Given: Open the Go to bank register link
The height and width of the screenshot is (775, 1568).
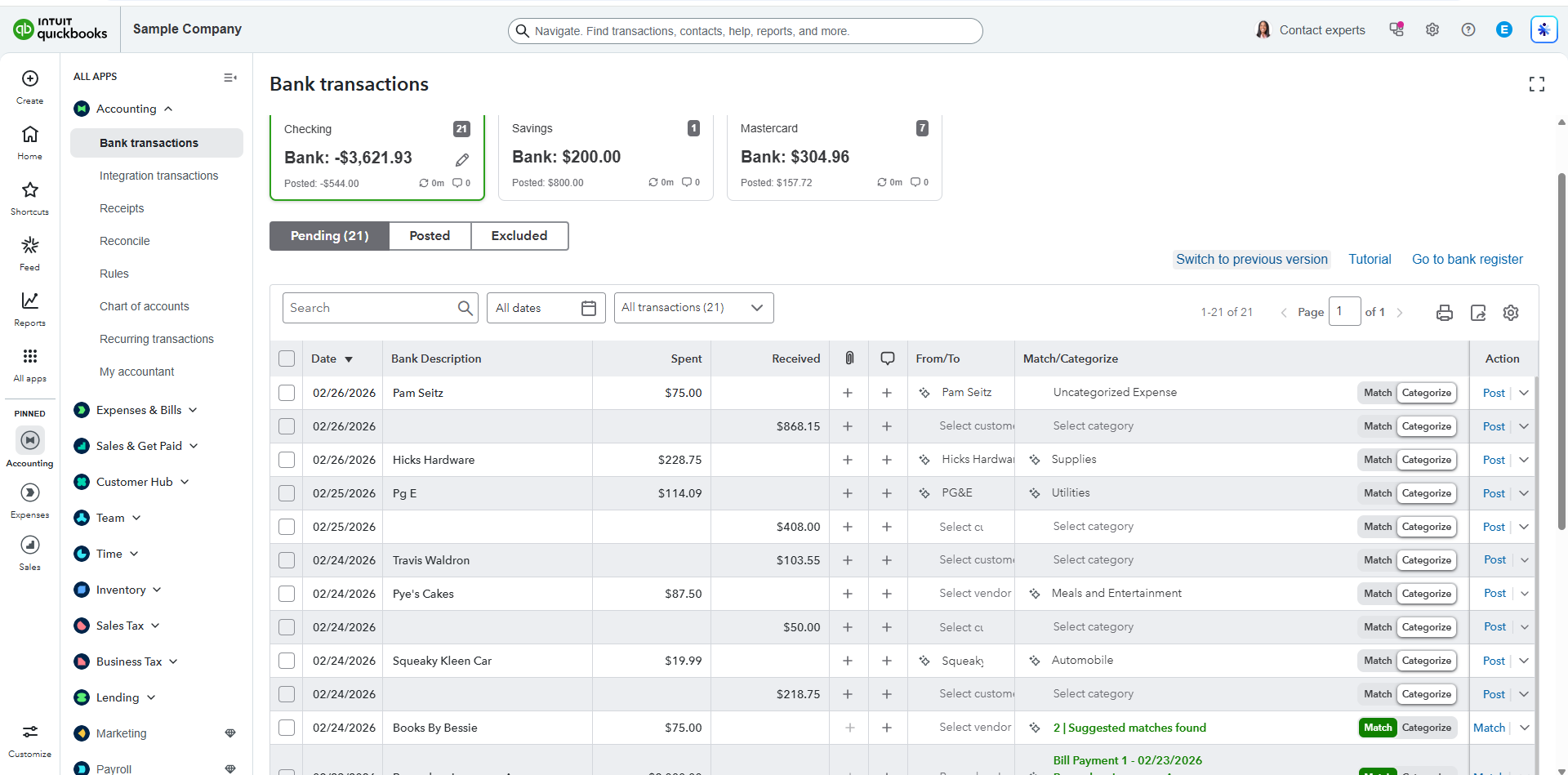Looking at the screenshot, I should pos(1468,259).
